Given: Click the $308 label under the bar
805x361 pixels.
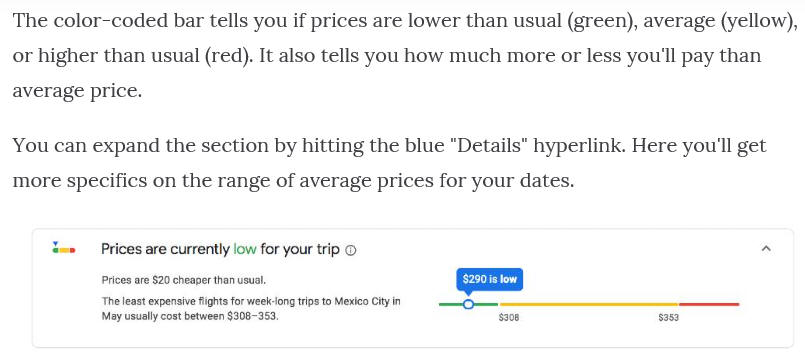Looking at the screenshot, I should coord(509,318).
